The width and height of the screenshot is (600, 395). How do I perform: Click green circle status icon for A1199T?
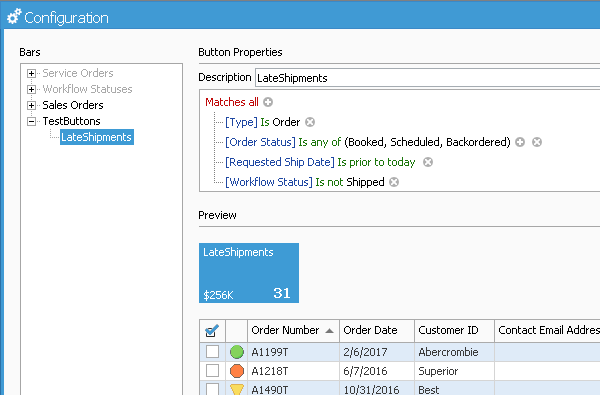point(237,352)
